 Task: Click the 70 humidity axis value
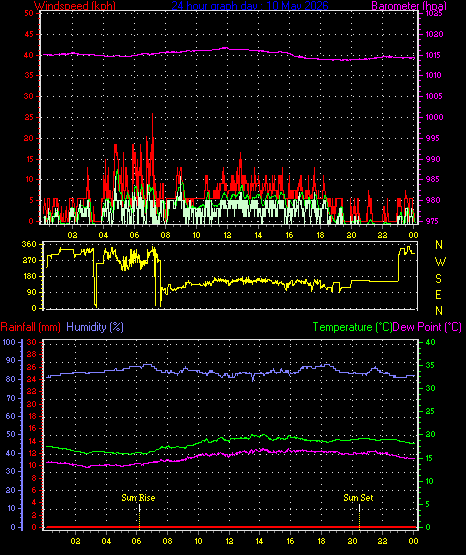pyautogui.click(x=11, y=399)
